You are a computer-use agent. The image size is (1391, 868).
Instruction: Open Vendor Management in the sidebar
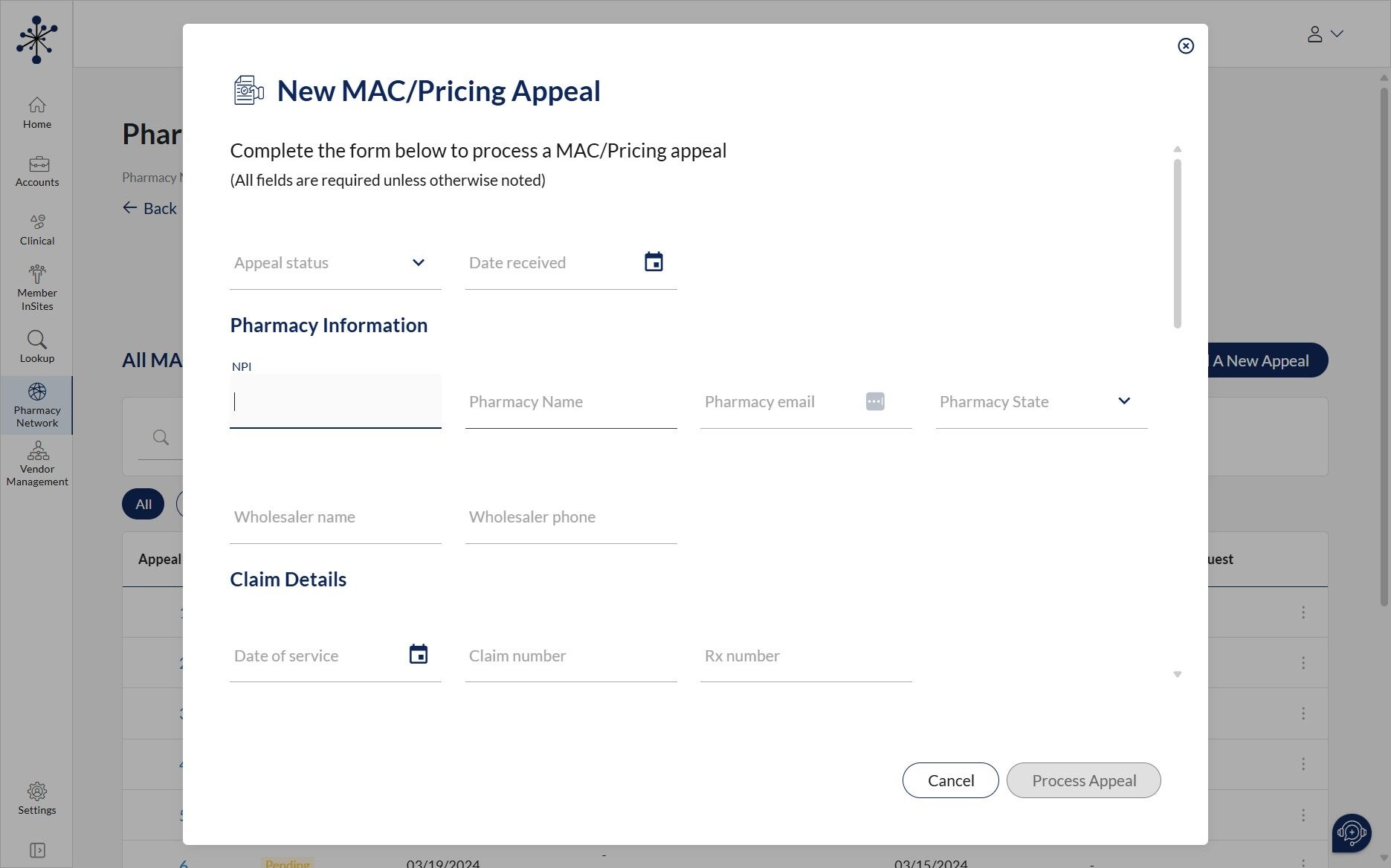tap(37, 464)
